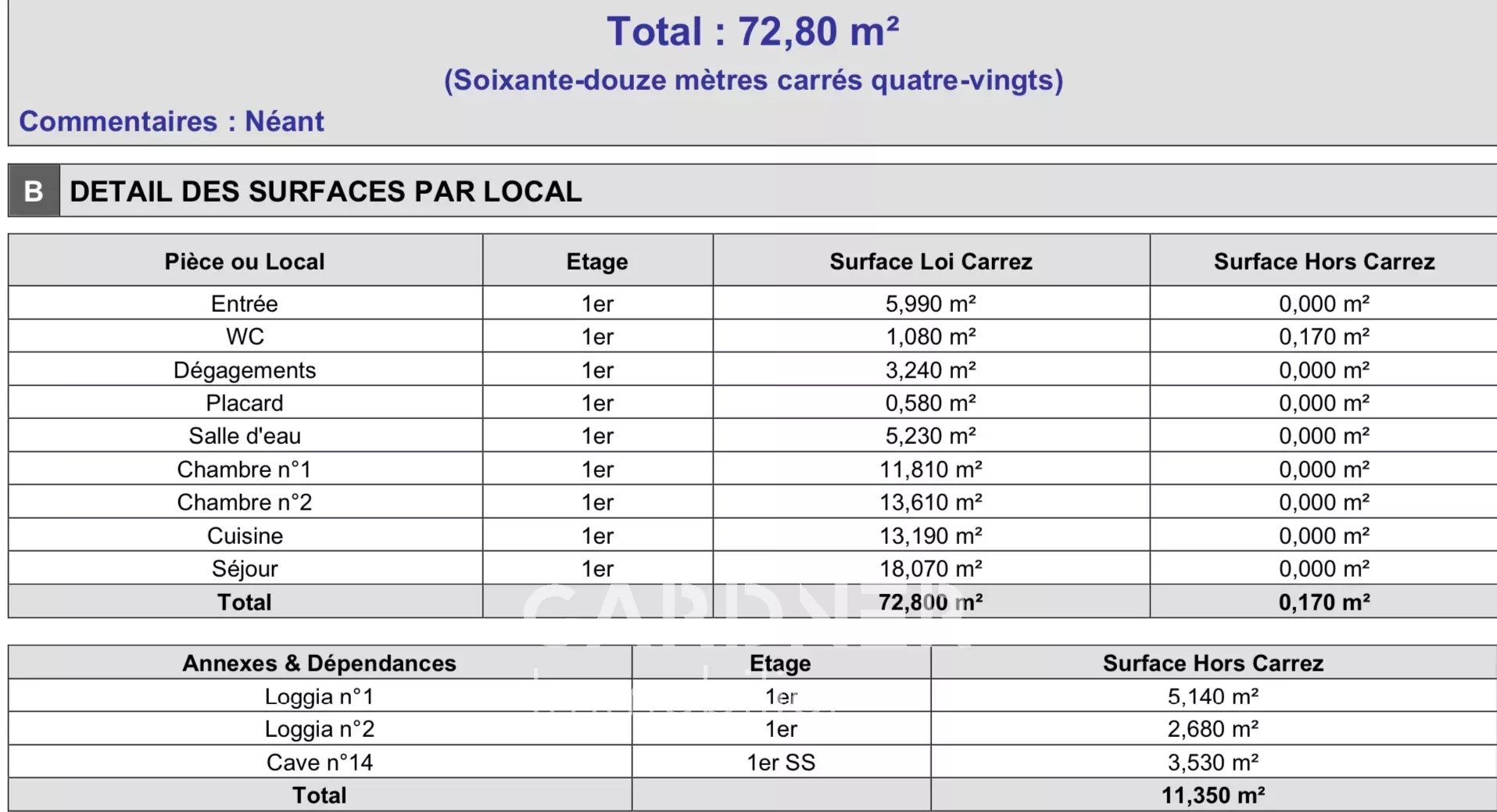Select the 'Surface Loi Carrez' column header
This screenshot has height=812, width=1497.
[x=930, y=261]
